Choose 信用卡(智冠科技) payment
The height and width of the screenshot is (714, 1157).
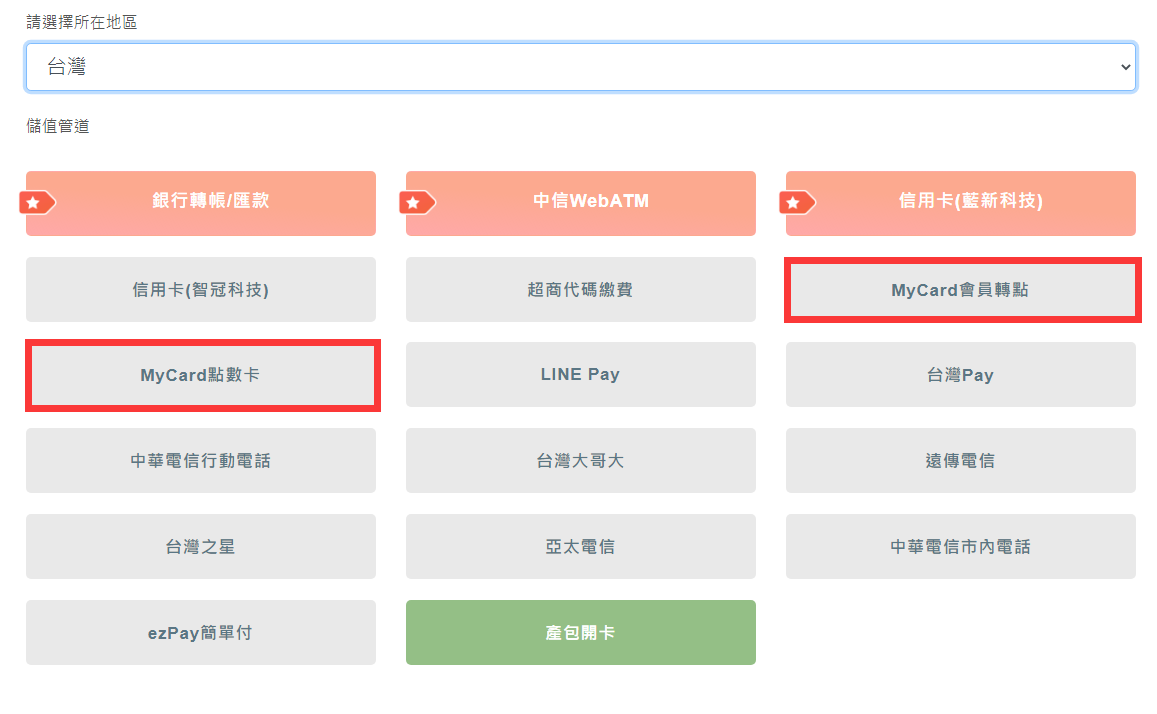tap(201, 289)
